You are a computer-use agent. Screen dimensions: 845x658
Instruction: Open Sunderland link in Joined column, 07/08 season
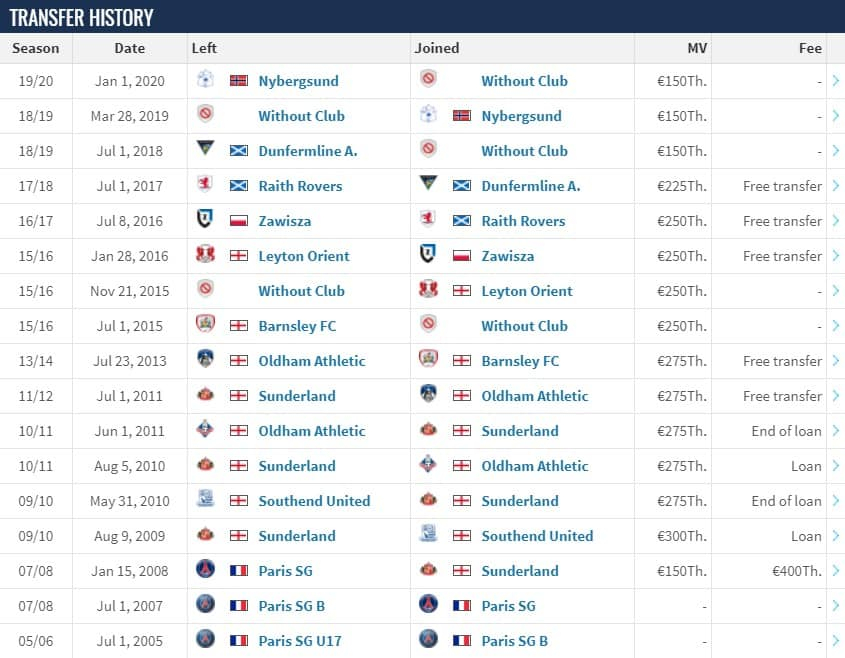pos(520,571)
